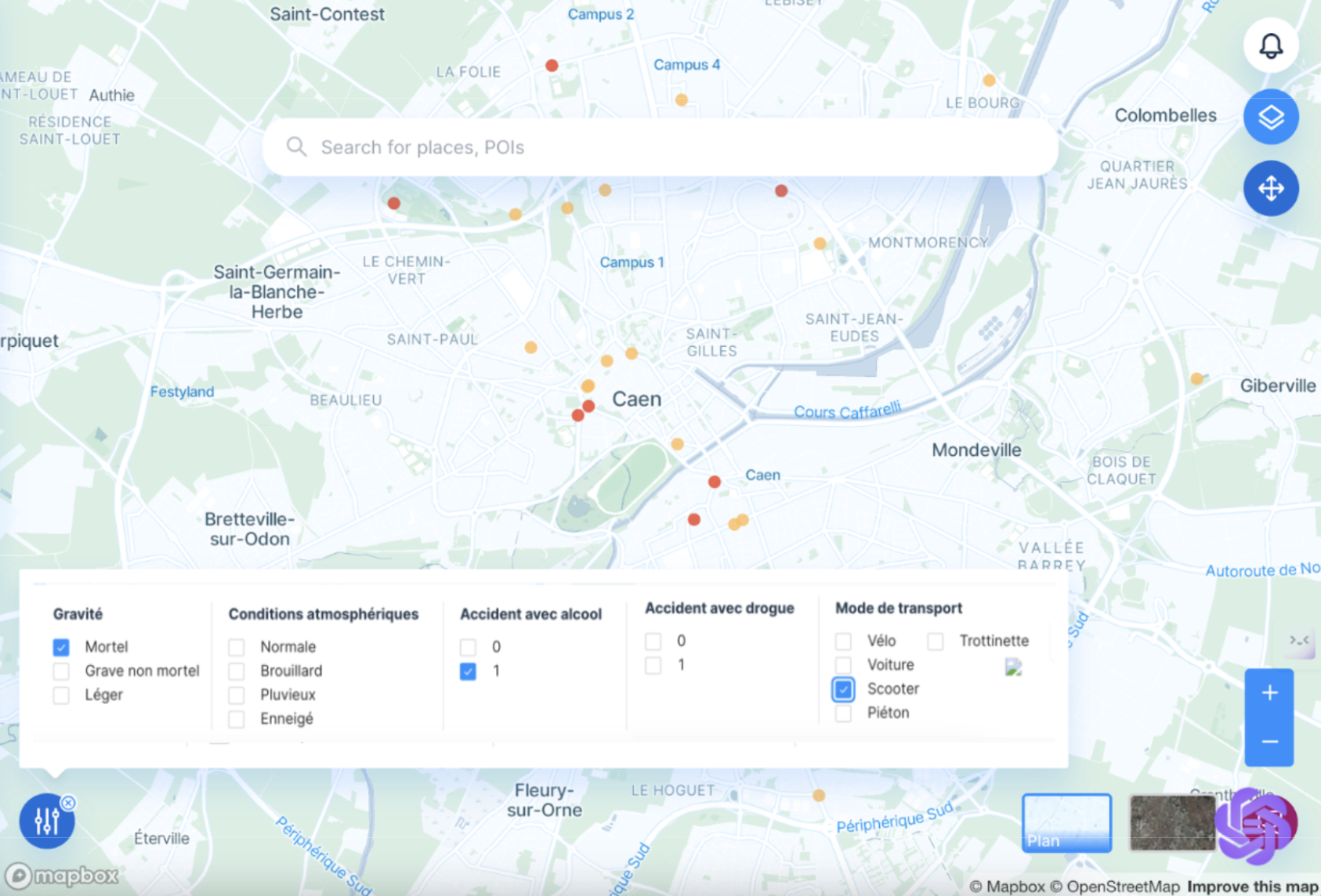Uncheck the Scooter transport checkbox
Viewport: 1321px width, 896px height.
843,689
